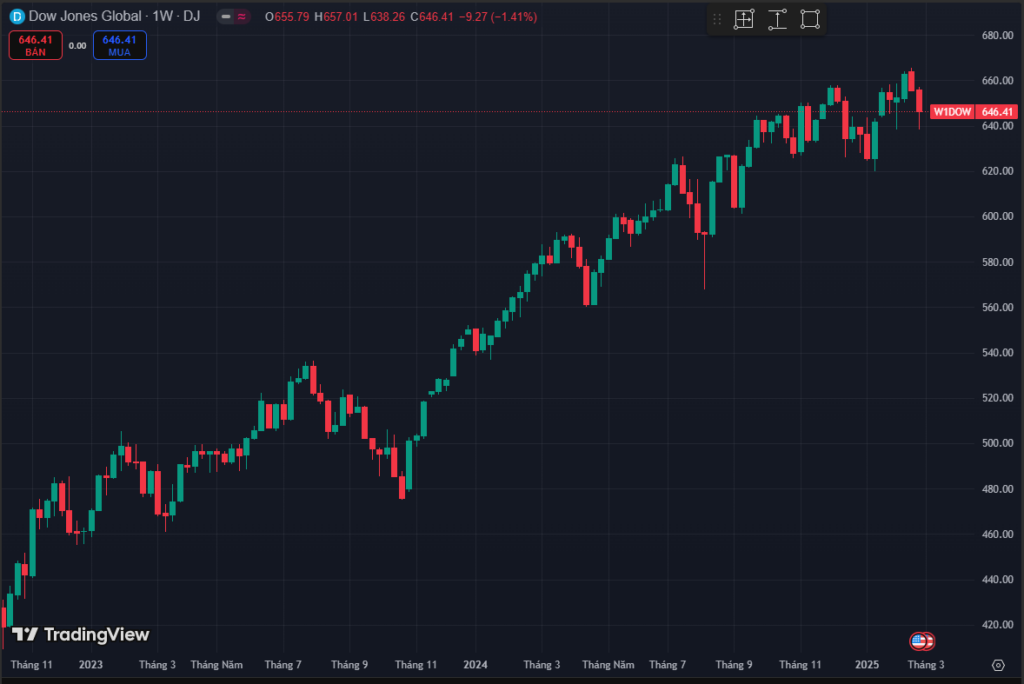Click the US flag event marker icon
Image resolution: width=1024 pixels, height=684 pixels.
pos(921,642)
